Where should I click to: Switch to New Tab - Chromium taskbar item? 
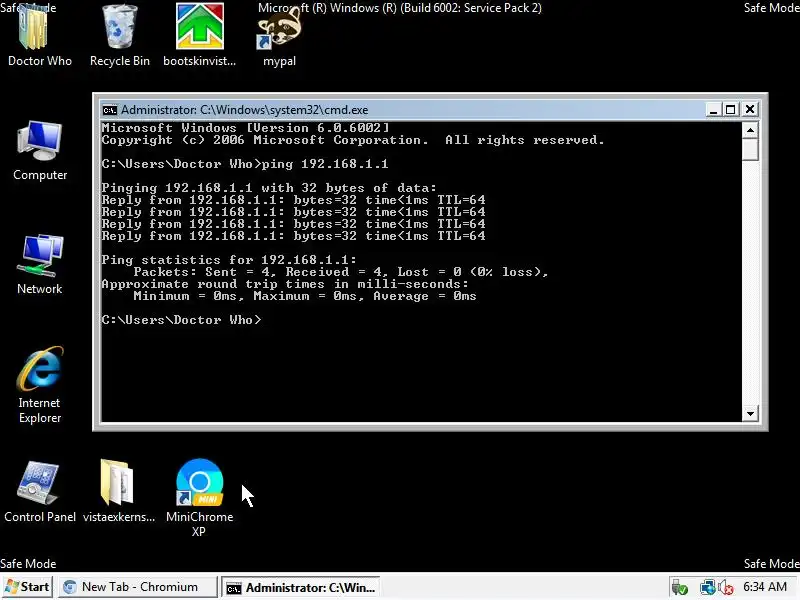pos(138,587)
